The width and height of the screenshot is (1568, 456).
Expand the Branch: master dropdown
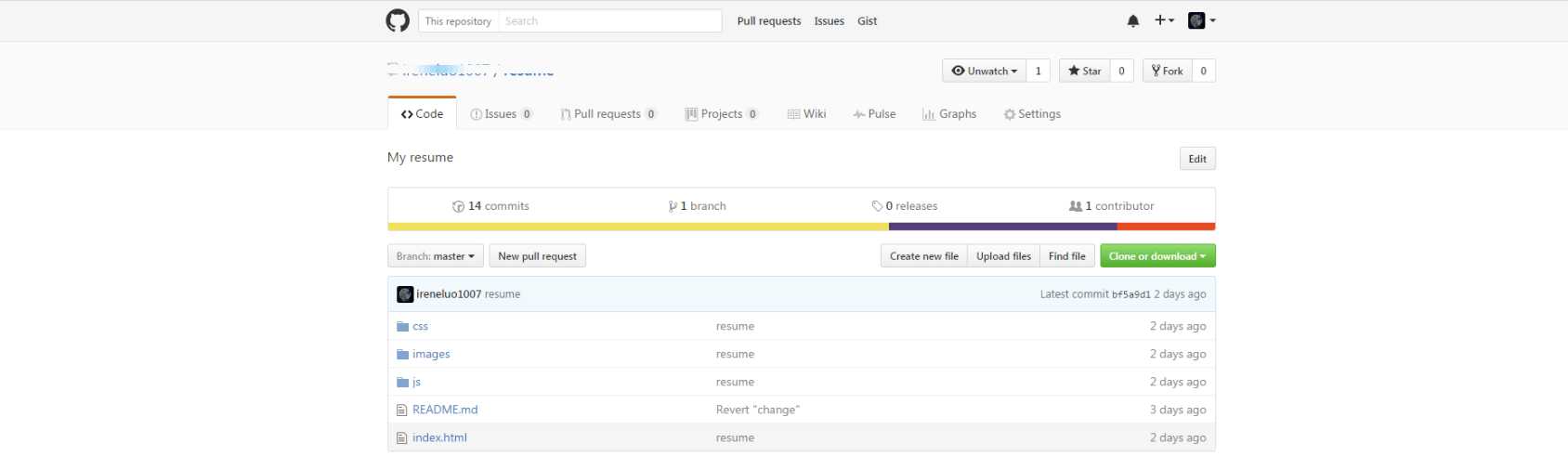click(x=435, y=256)
